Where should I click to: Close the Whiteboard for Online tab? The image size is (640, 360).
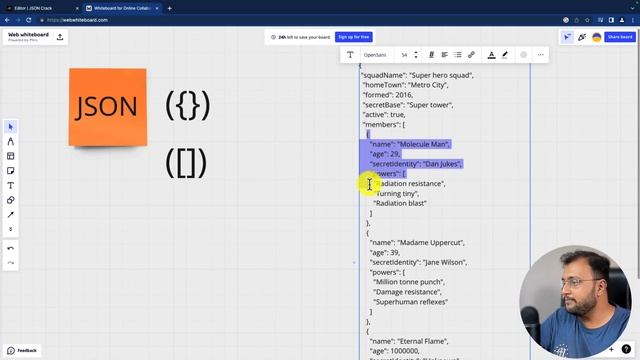pyautogui.click(x=157, y=8)
